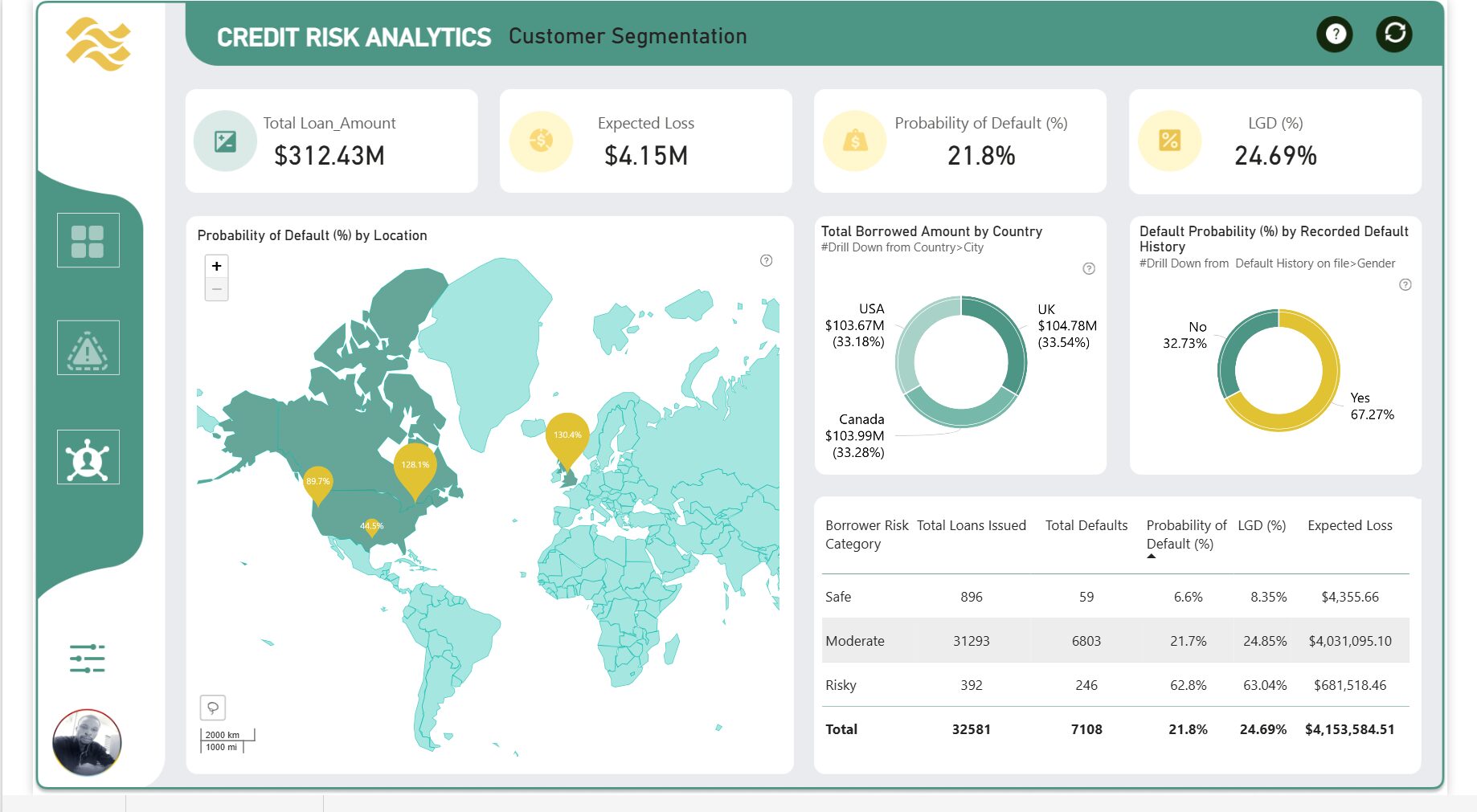Image resolution: width=1477 pixels, height=812 pixels.
Task: Open the filter sliders icon in sidebar
Action: [87, 659]
